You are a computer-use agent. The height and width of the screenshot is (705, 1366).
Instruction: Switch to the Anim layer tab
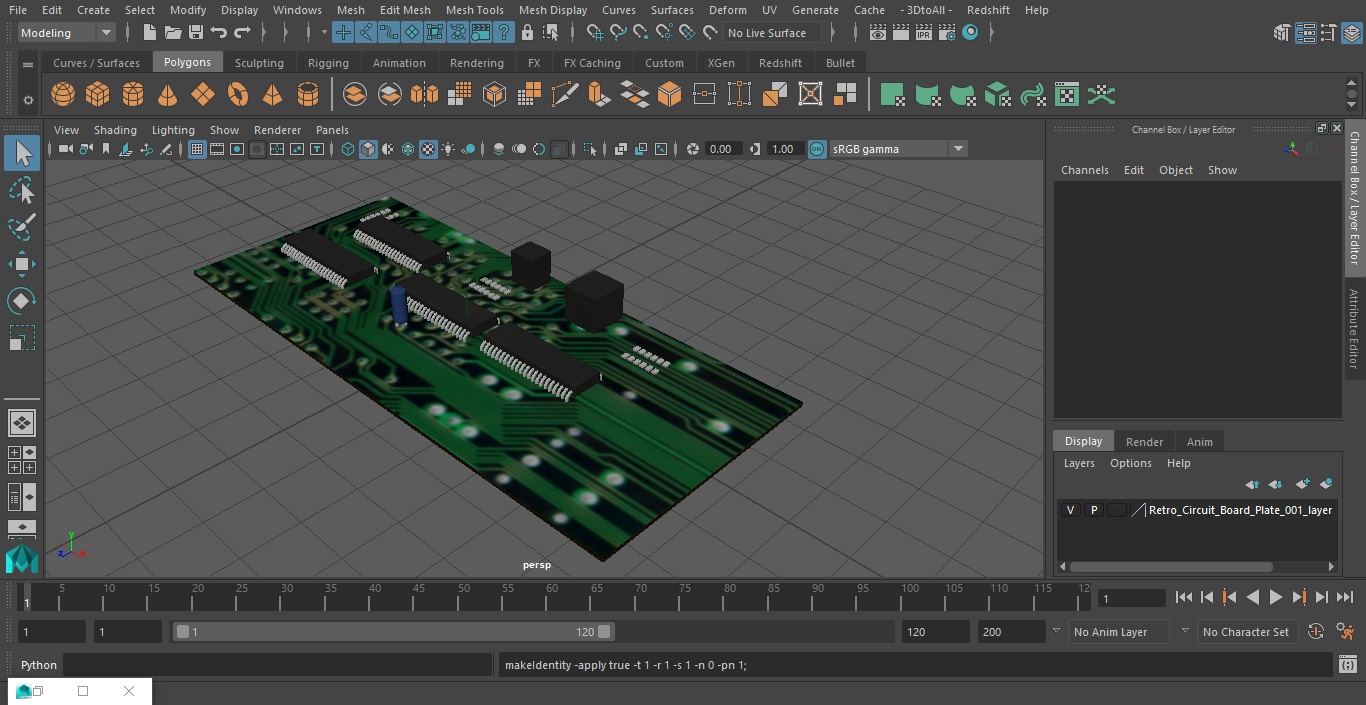[x=1199, y=442]
